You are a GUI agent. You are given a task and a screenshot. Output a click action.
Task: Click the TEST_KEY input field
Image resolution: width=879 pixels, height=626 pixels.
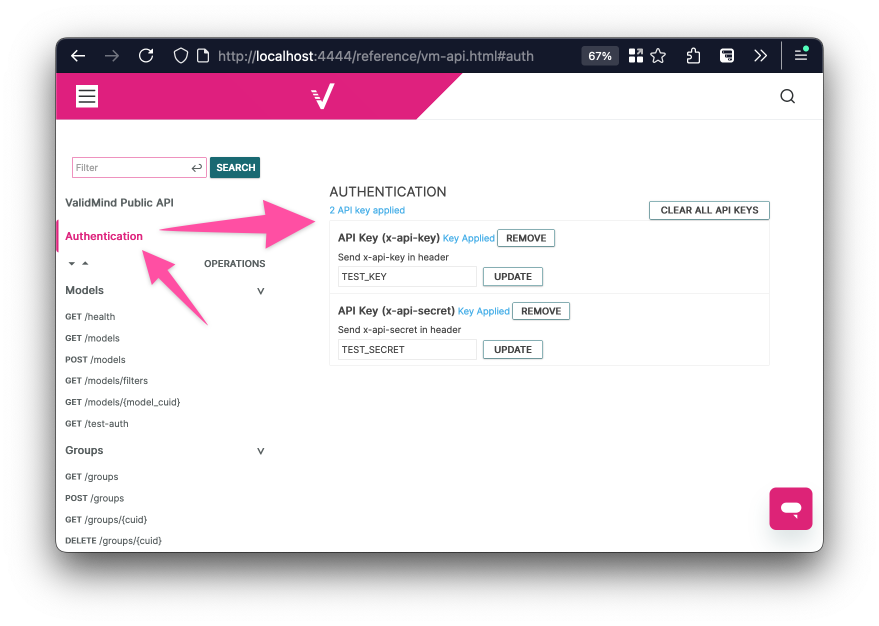(x=407, y=277)
